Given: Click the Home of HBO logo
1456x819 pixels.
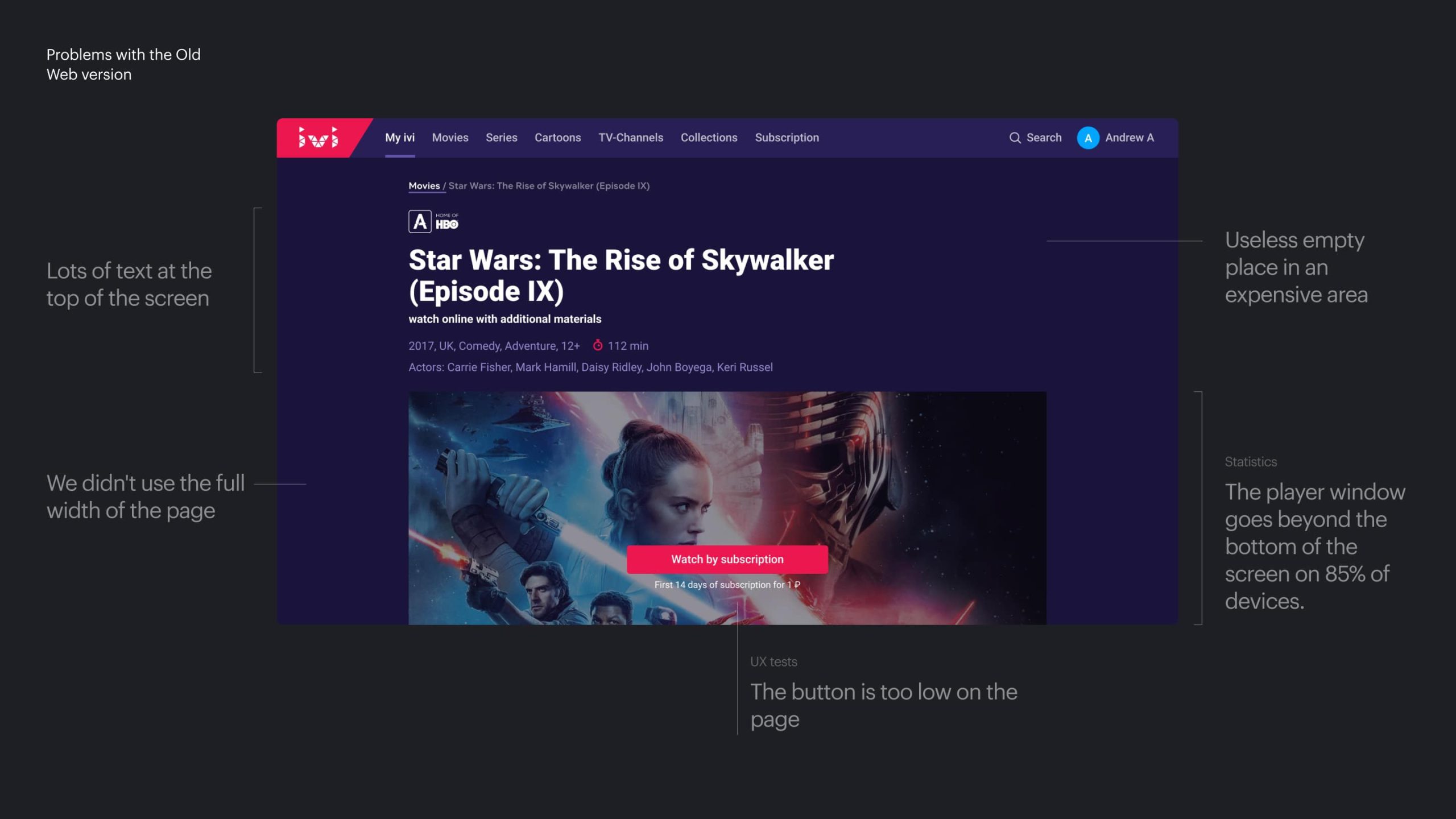Looking at the screenshot, I should 447,221.
